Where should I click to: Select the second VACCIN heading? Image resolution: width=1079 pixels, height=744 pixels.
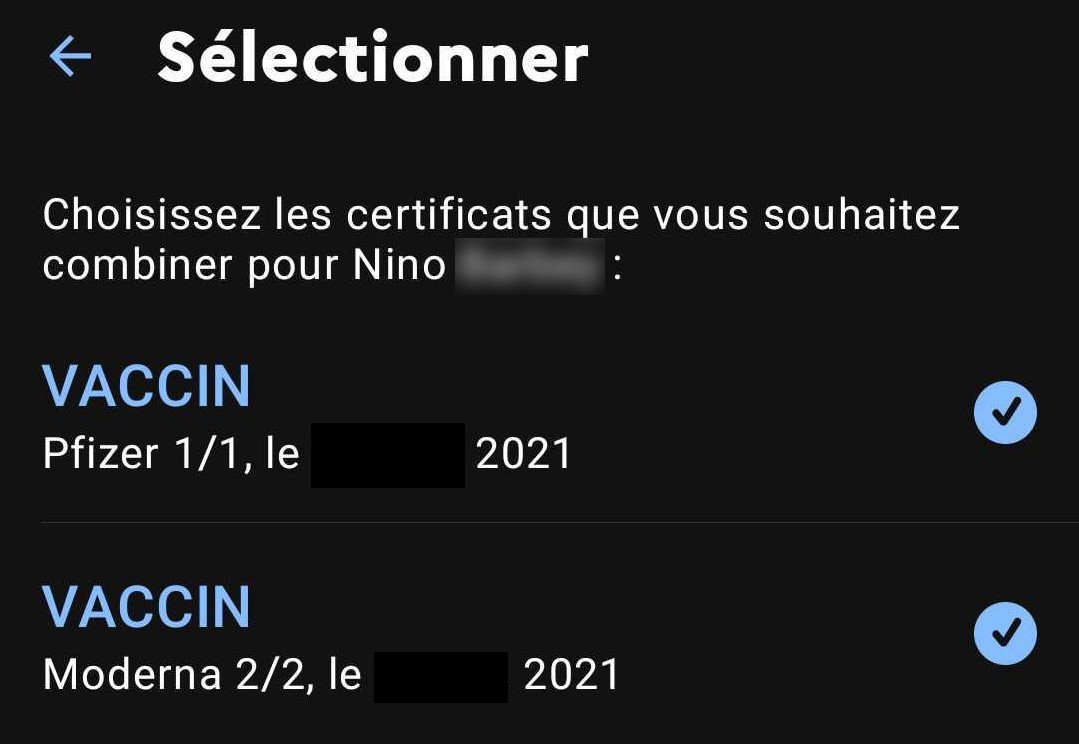point(146,608)
